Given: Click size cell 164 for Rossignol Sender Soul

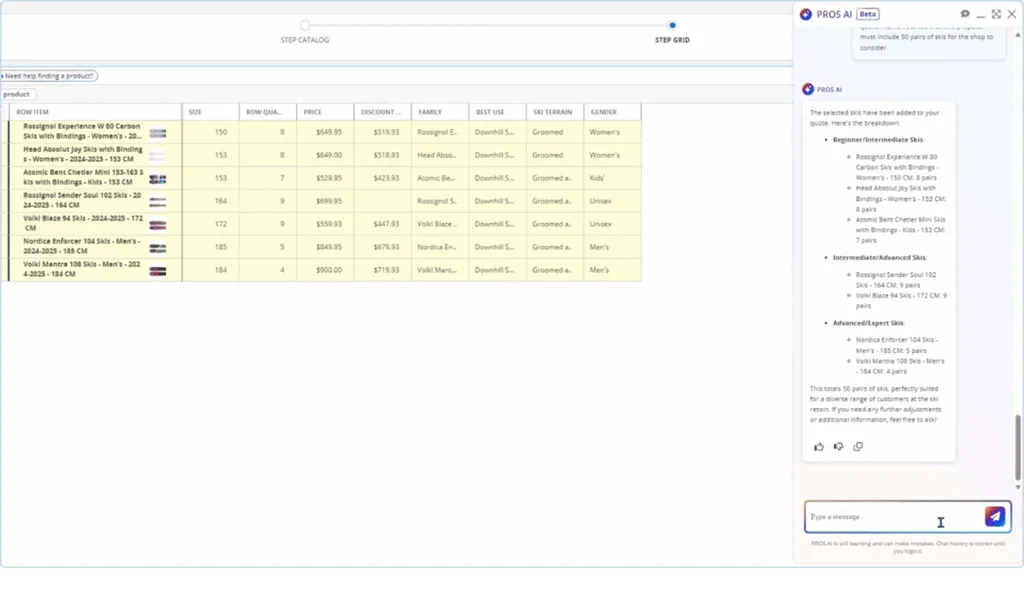Looking at the screenshot, I should [x=210, y=201].
